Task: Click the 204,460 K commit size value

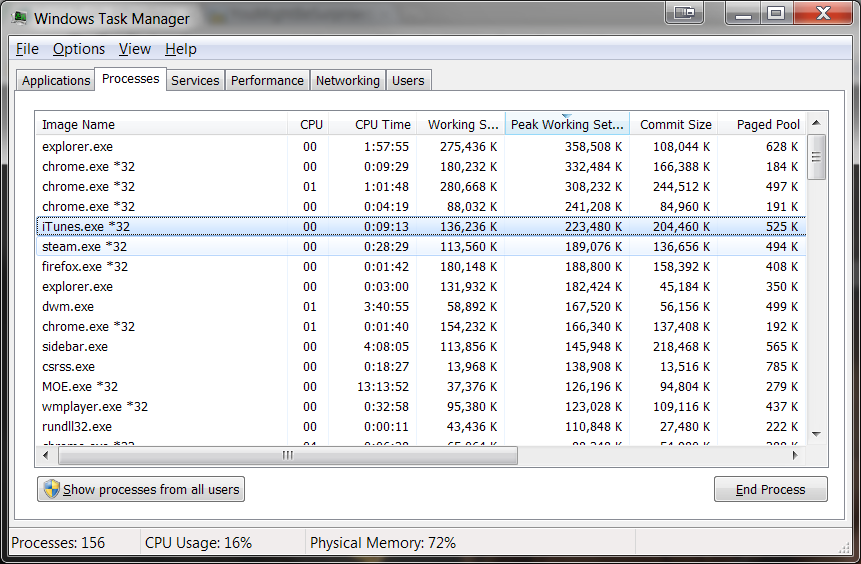Action: click(681, 226)
